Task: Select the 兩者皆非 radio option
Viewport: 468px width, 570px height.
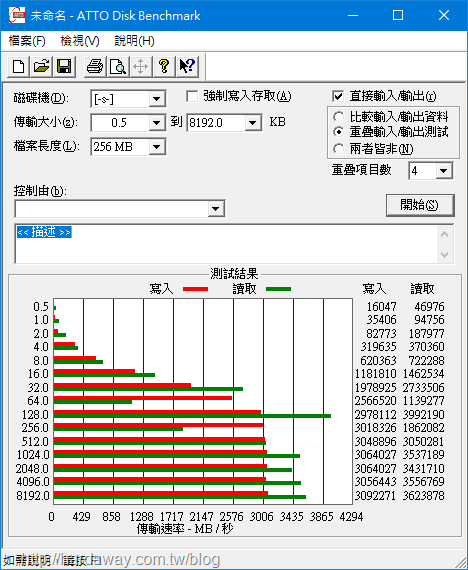Action: click(338, 149)
